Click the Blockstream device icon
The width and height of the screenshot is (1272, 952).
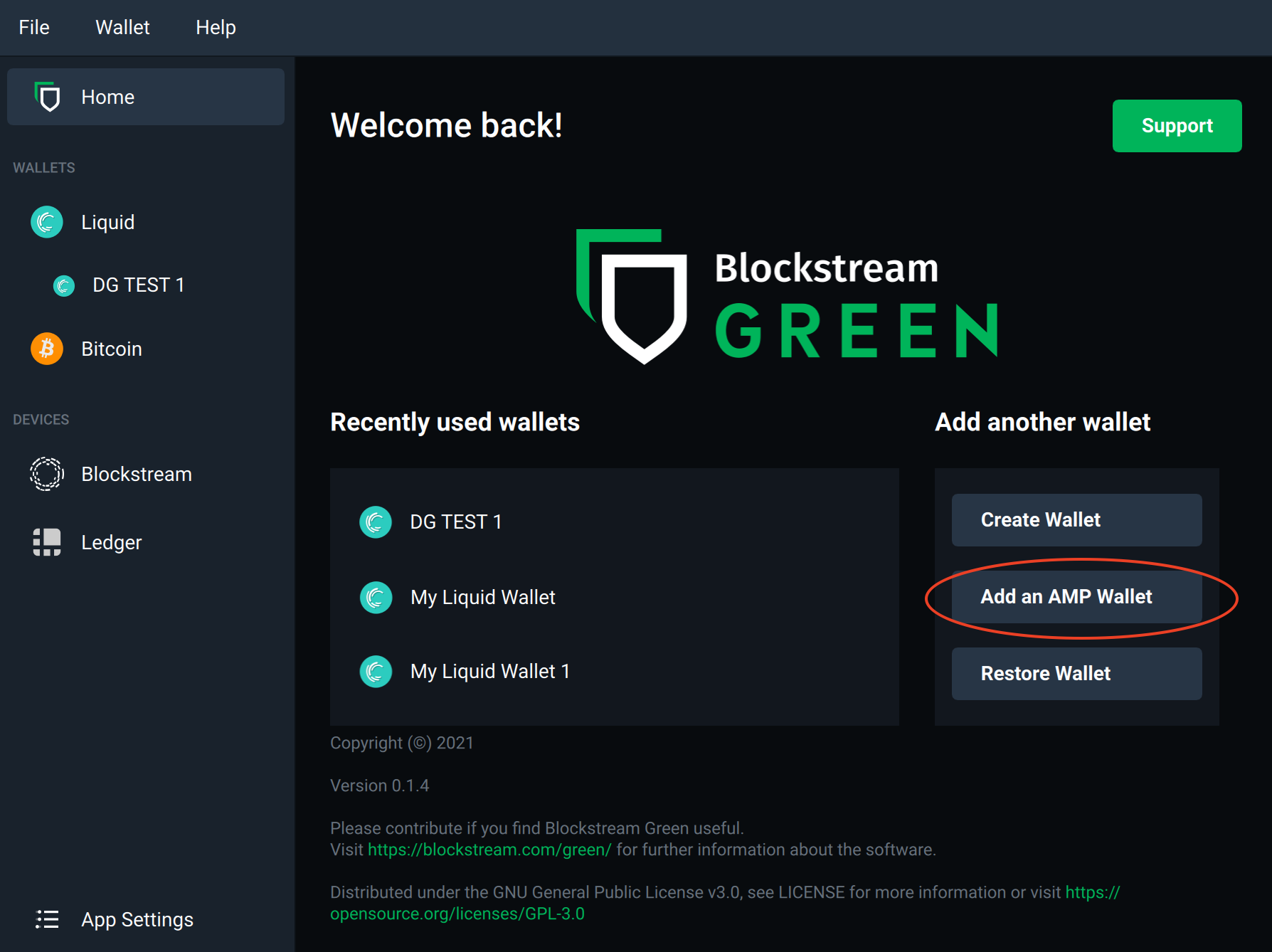pos(47,474)
